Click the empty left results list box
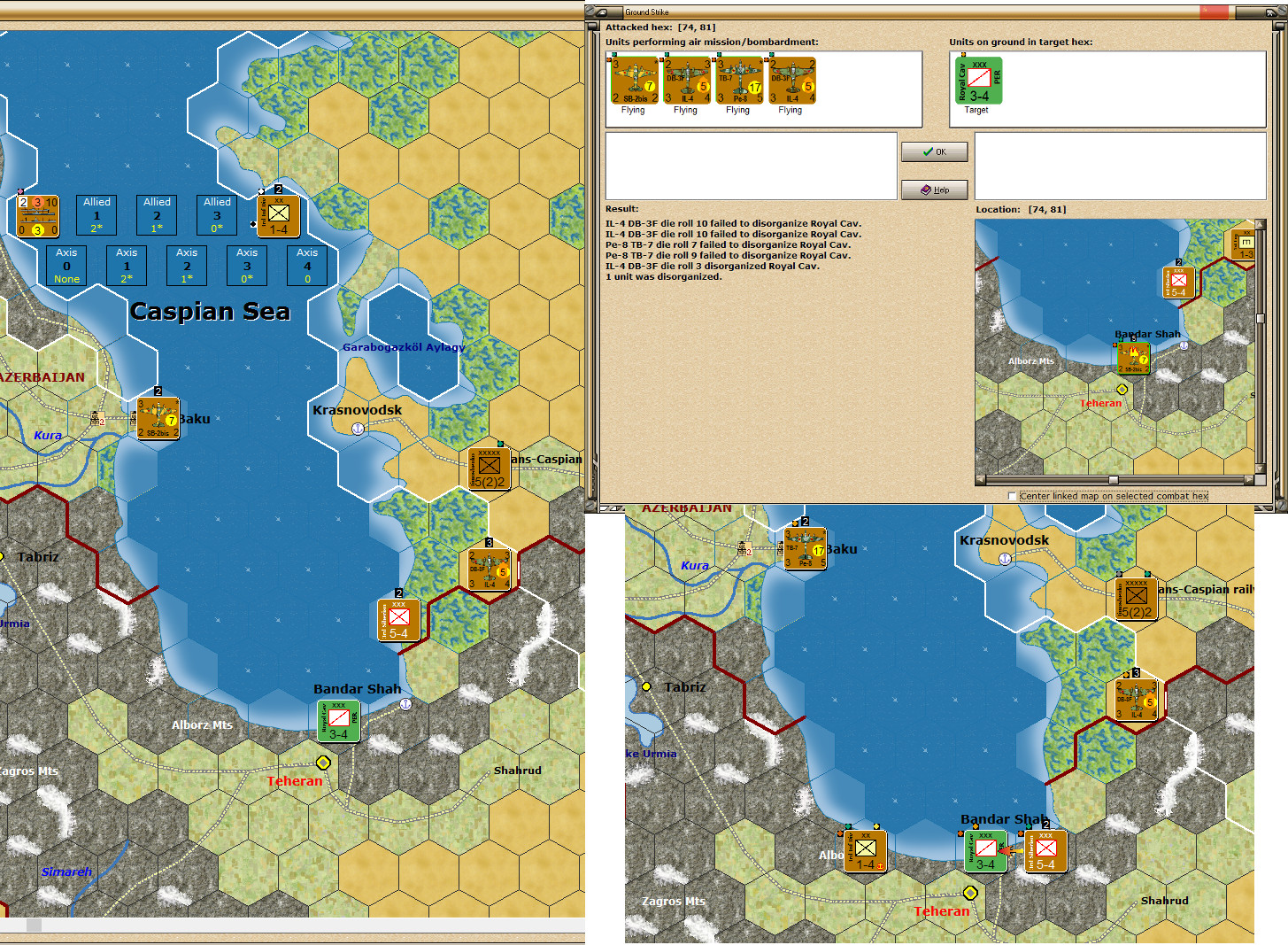 click(x=751, y=166)
